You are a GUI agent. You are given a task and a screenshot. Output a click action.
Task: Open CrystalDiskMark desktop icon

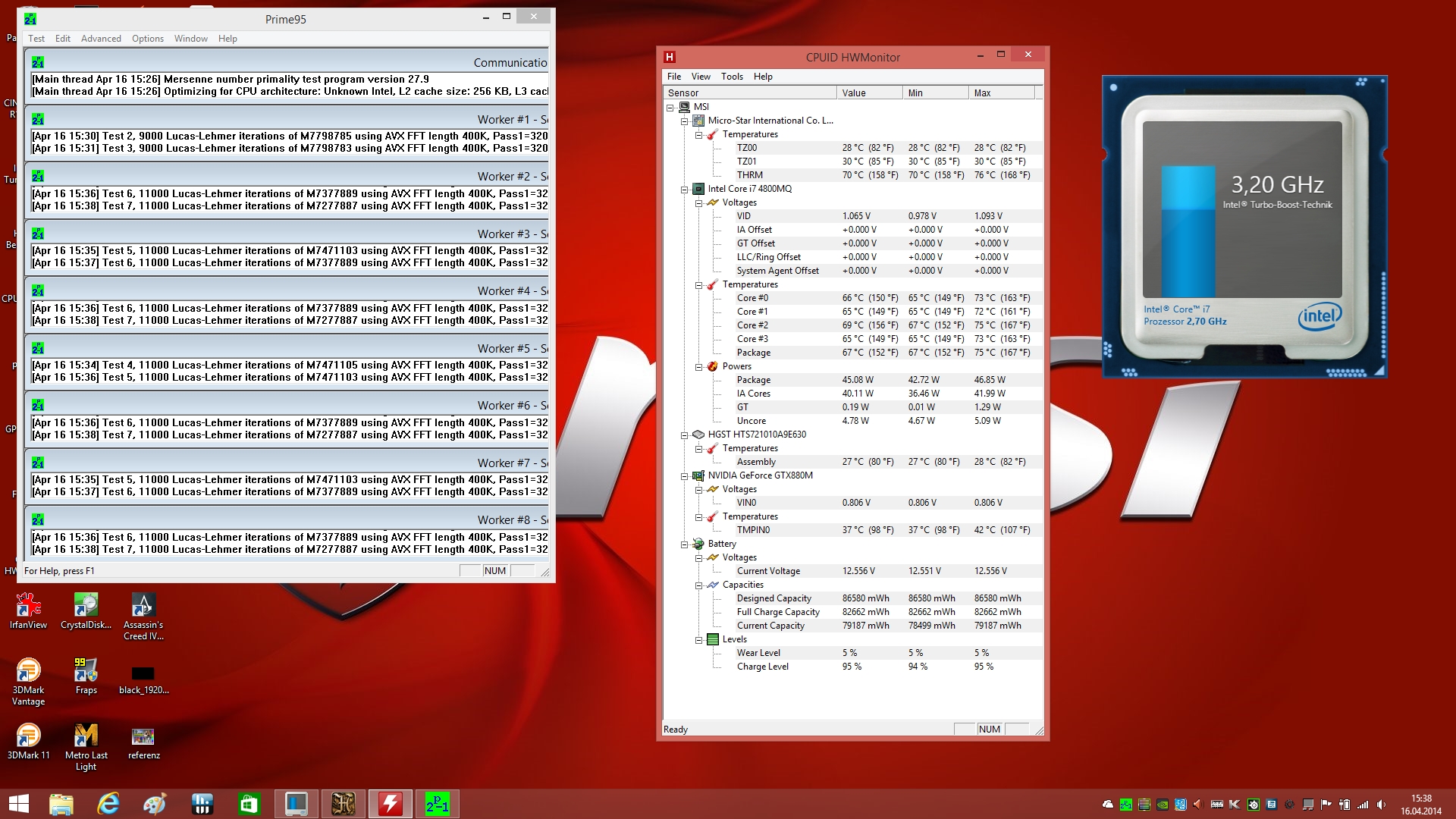tap(86, 609)
